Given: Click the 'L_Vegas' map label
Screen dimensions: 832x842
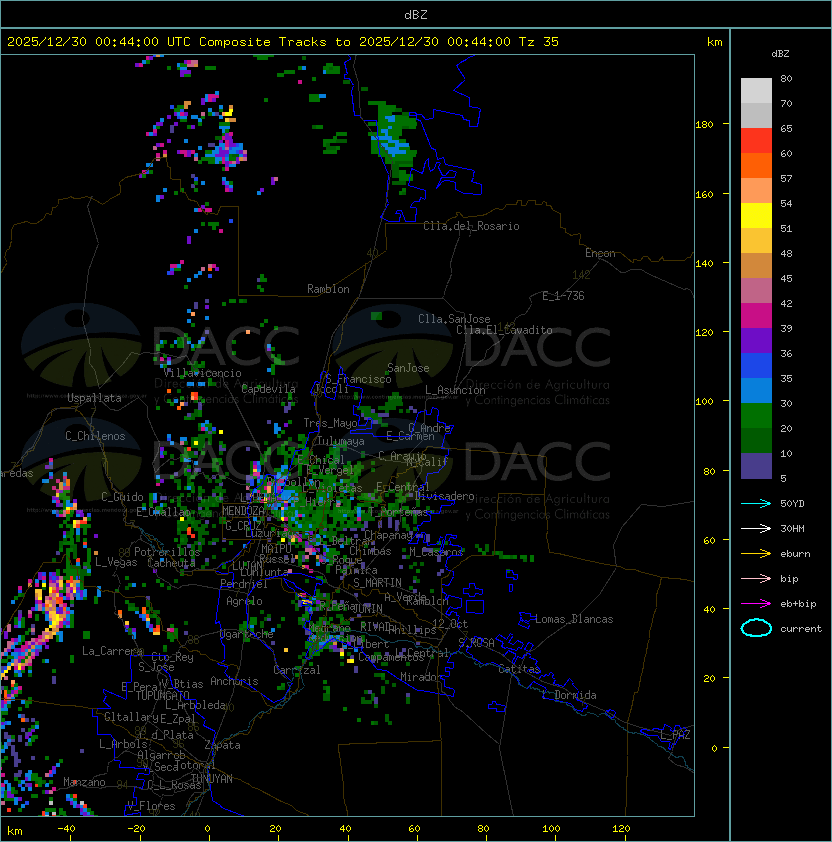Looking at the screenshot, I should tap(116, 562).
